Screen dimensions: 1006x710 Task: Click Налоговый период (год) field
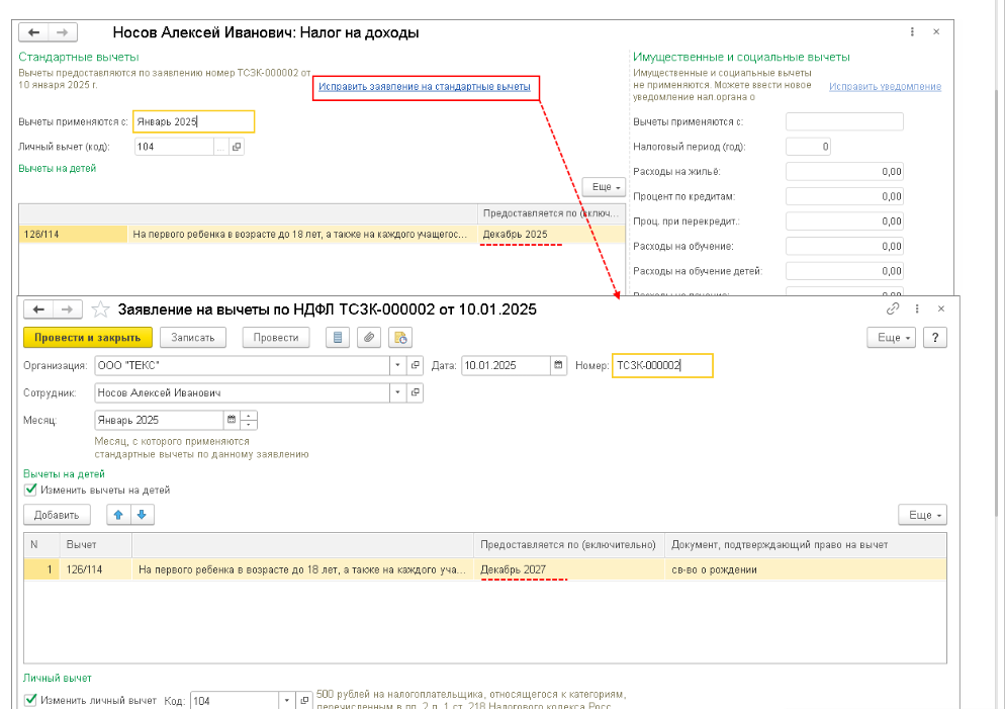click(x=808, y=147)
